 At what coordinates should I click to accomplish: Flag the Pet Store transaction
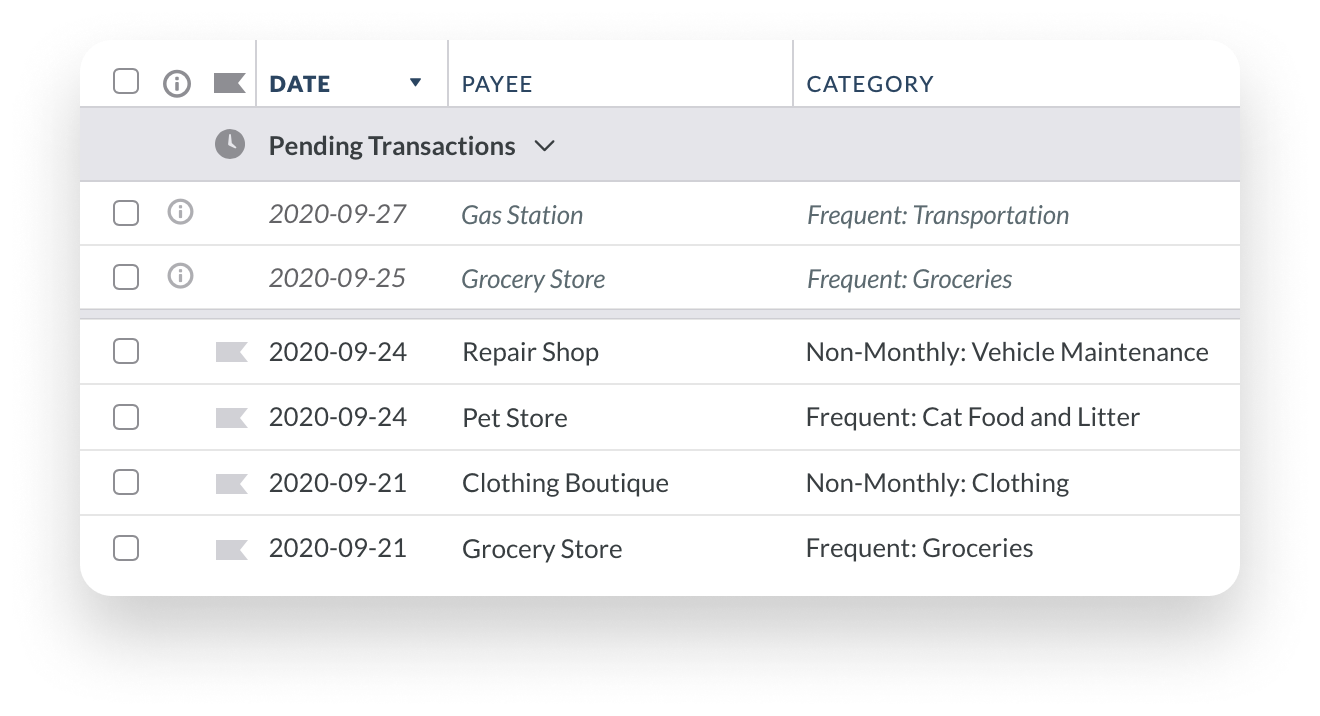(231, 417)
